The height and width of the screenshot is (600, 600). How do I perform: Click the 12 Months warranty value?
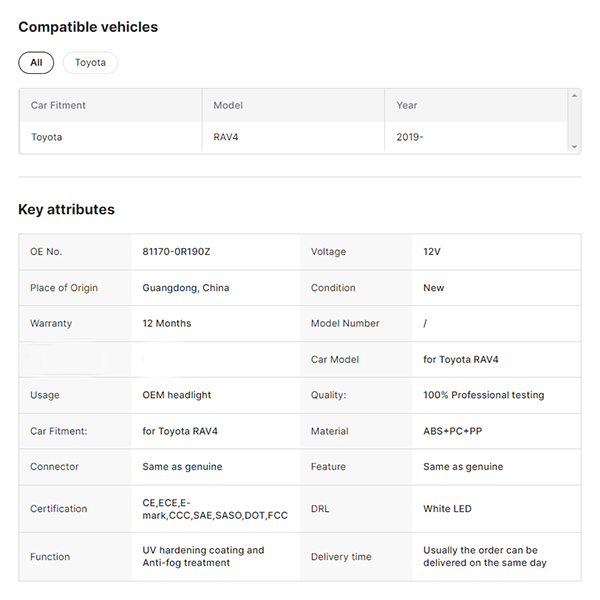click(167, 324)
